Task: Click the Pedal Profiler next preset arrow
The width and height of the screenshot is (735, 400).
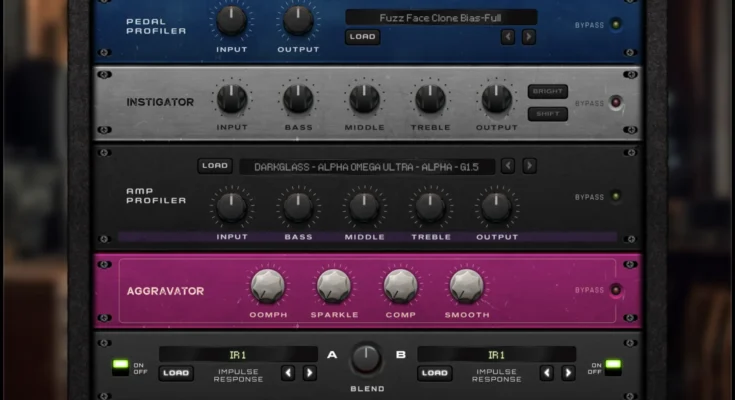Action: pyautogui.click(x=529, y=37)
